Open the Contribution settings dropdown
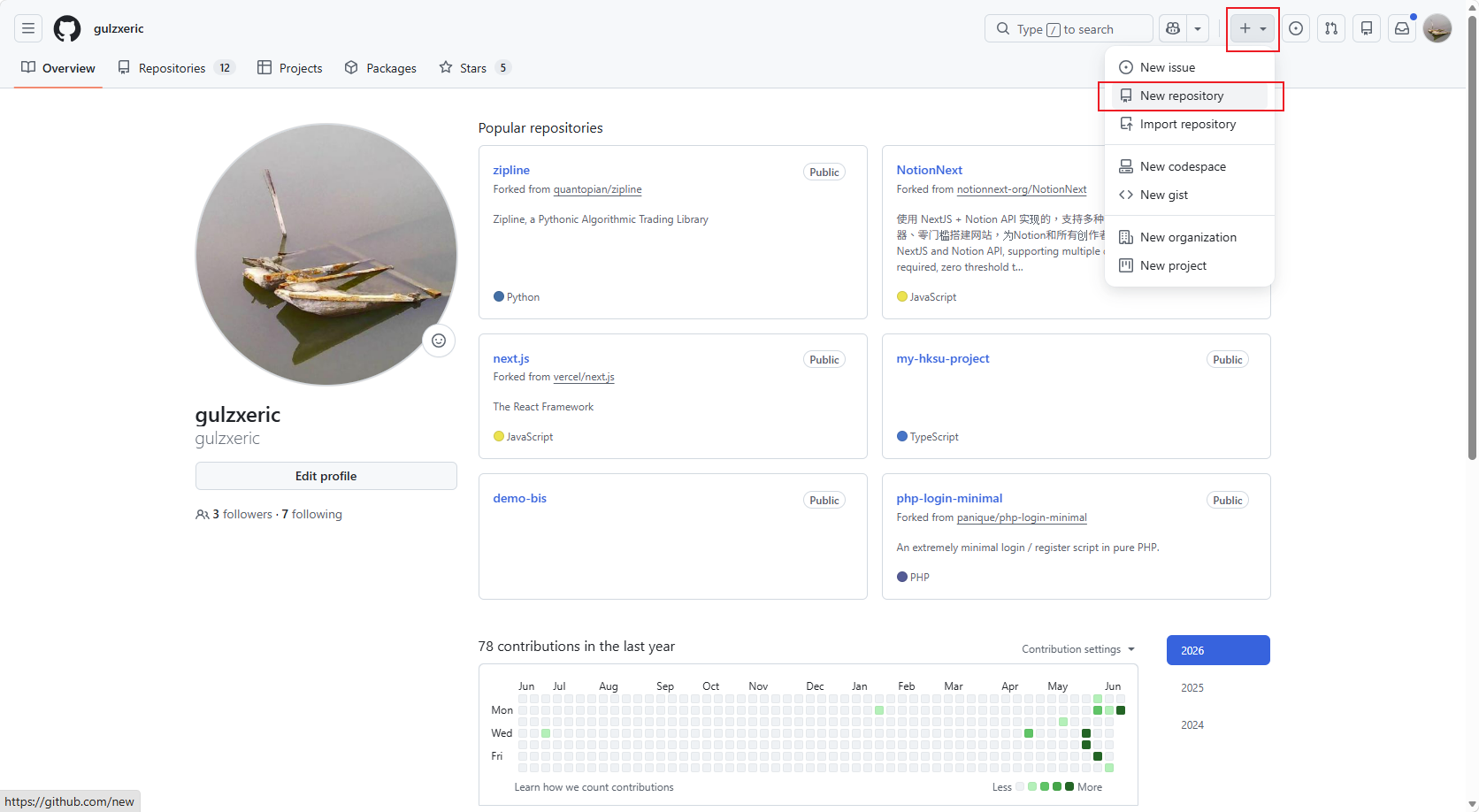Image resolution: width=1479 pixels, height=812 pixels. tap(1078, 649)
